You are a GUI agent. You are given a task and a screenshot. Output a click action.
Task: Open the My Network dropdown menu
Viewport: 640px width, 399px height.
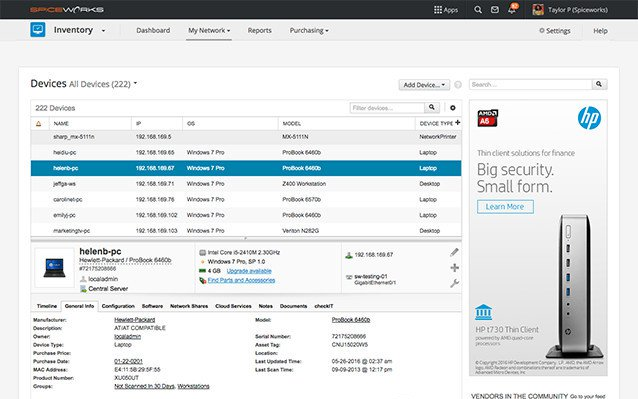(209, 31)
